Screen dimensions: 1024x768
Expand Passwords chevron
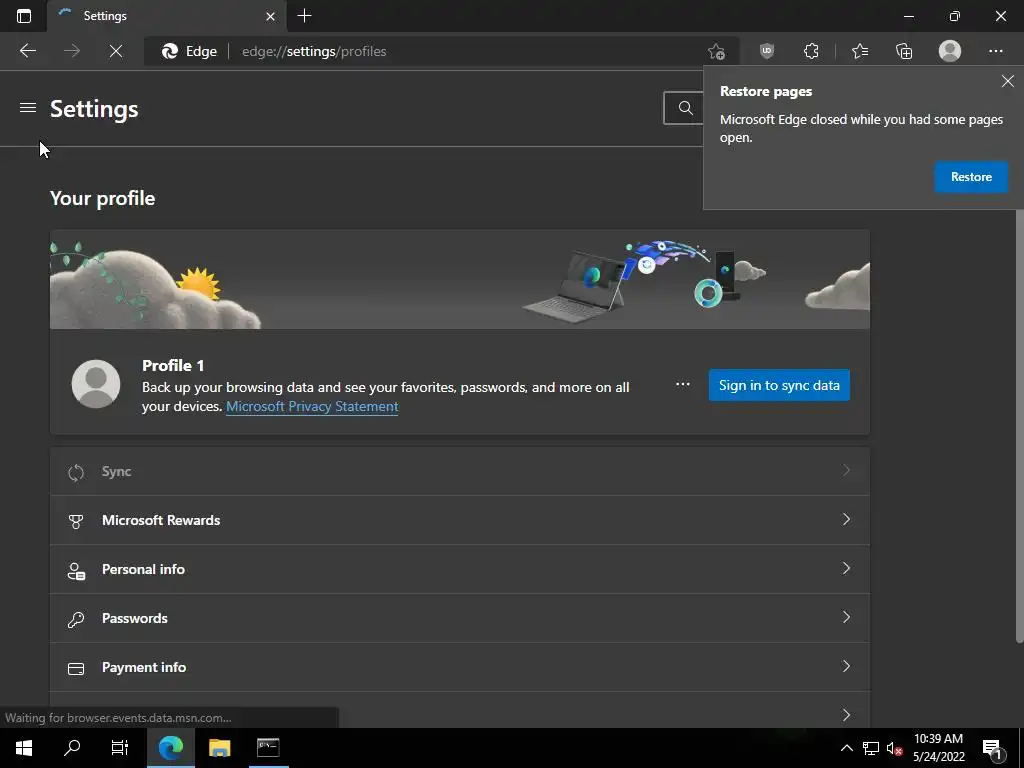tap(846, 617)
